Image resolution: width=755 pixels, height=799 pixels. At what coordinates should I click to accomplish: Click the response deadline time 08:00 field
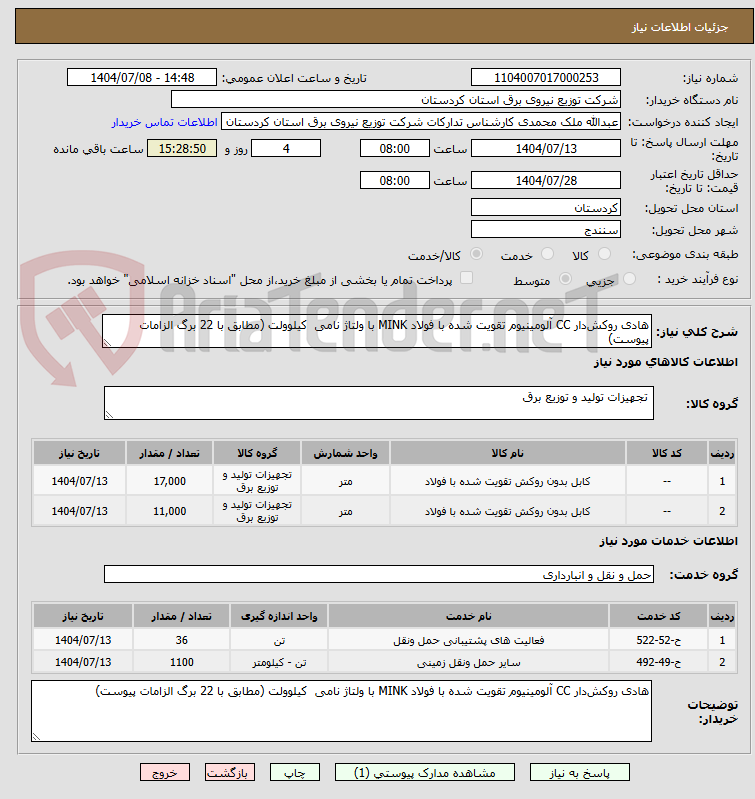[x=395, y=148]
